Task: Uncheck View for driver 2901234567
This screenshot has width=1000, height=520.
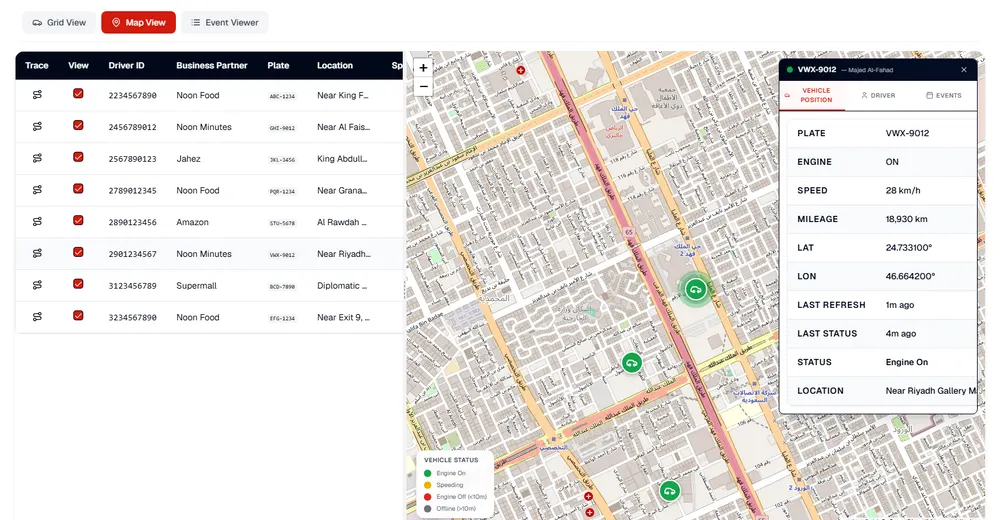Action: click(78, 252)
